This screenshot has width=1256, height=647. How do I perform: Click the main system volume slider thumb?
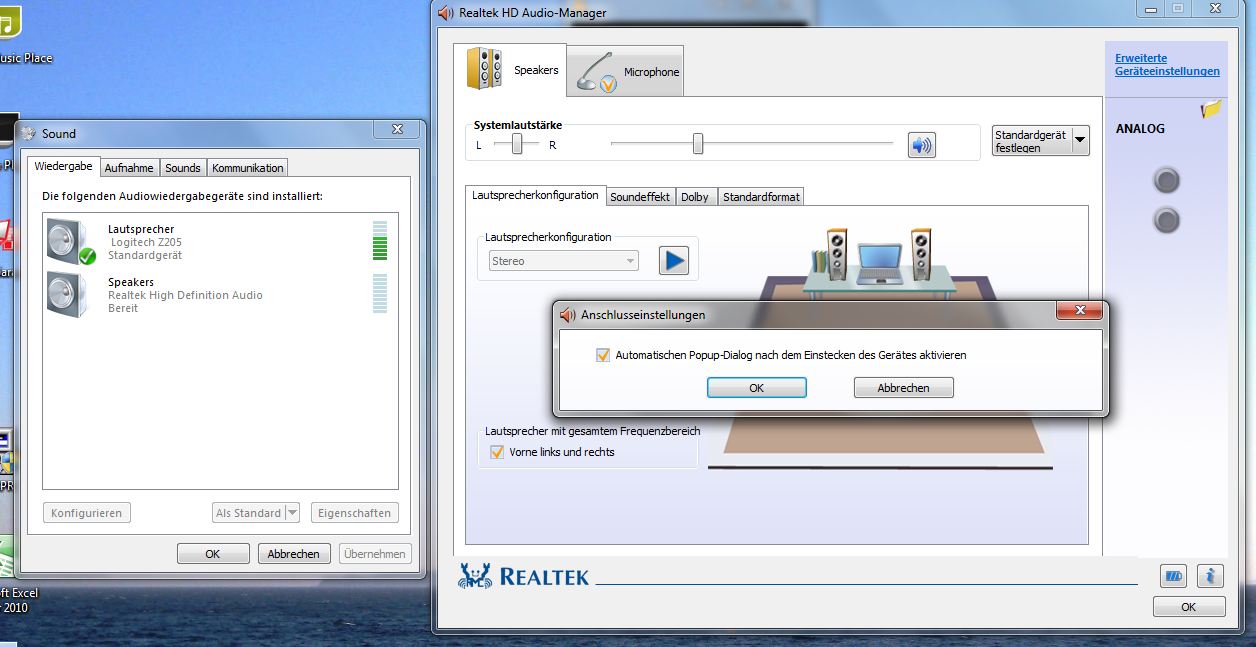(698, 144)
